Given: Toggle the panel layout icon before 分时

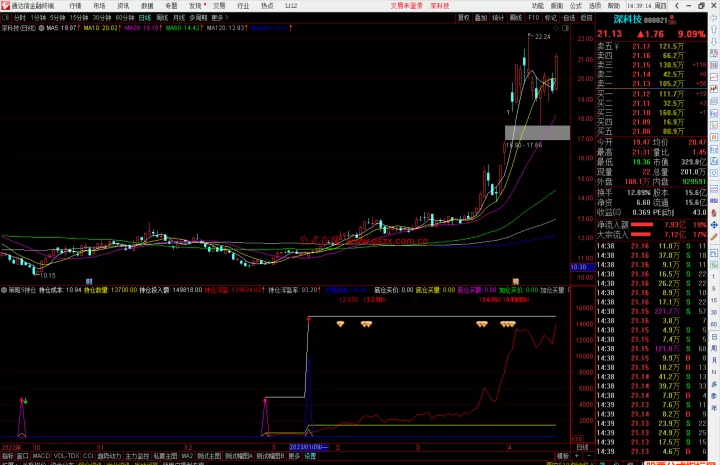Looking at the screenshot, I should (x=6, y=17).
